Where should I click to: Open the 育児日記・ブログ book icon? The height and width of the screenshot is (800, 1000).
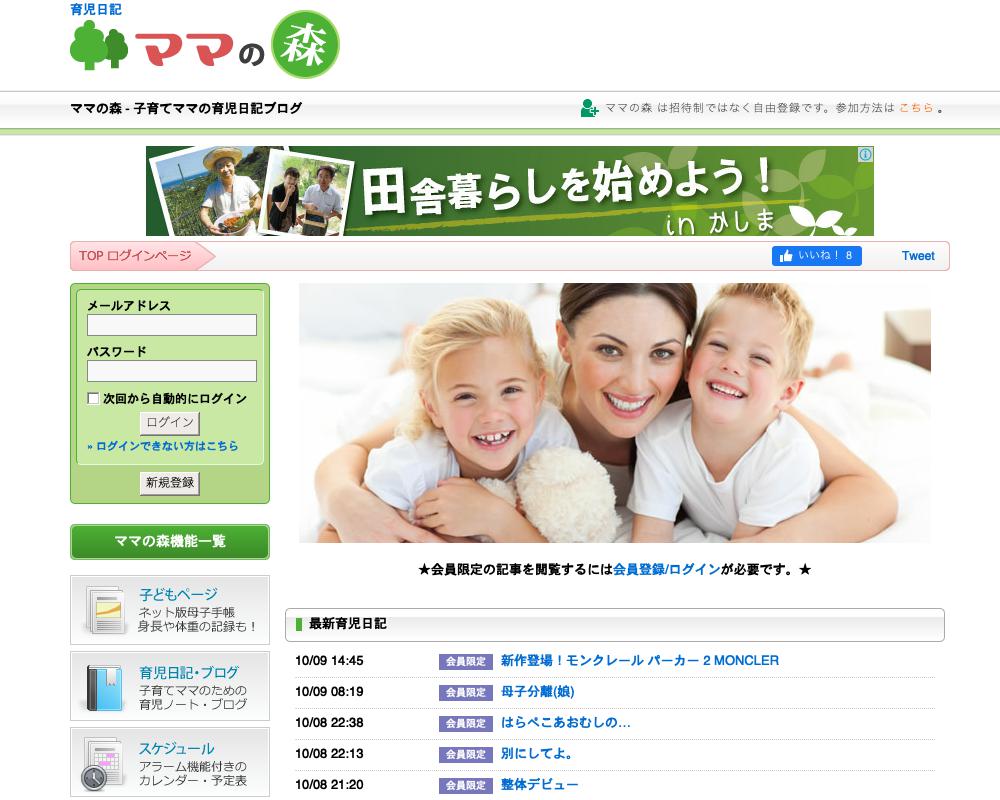[104, 687]
